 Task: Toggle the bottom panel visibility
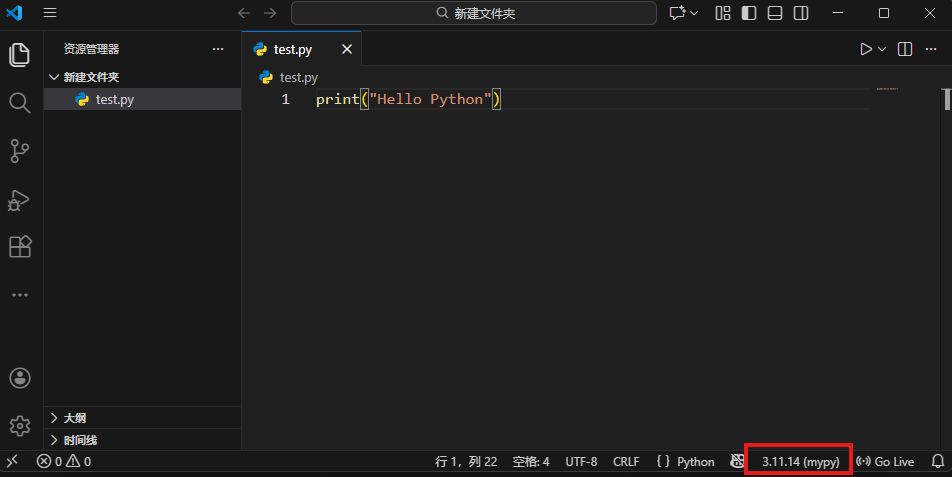click(x=775, y=13)
